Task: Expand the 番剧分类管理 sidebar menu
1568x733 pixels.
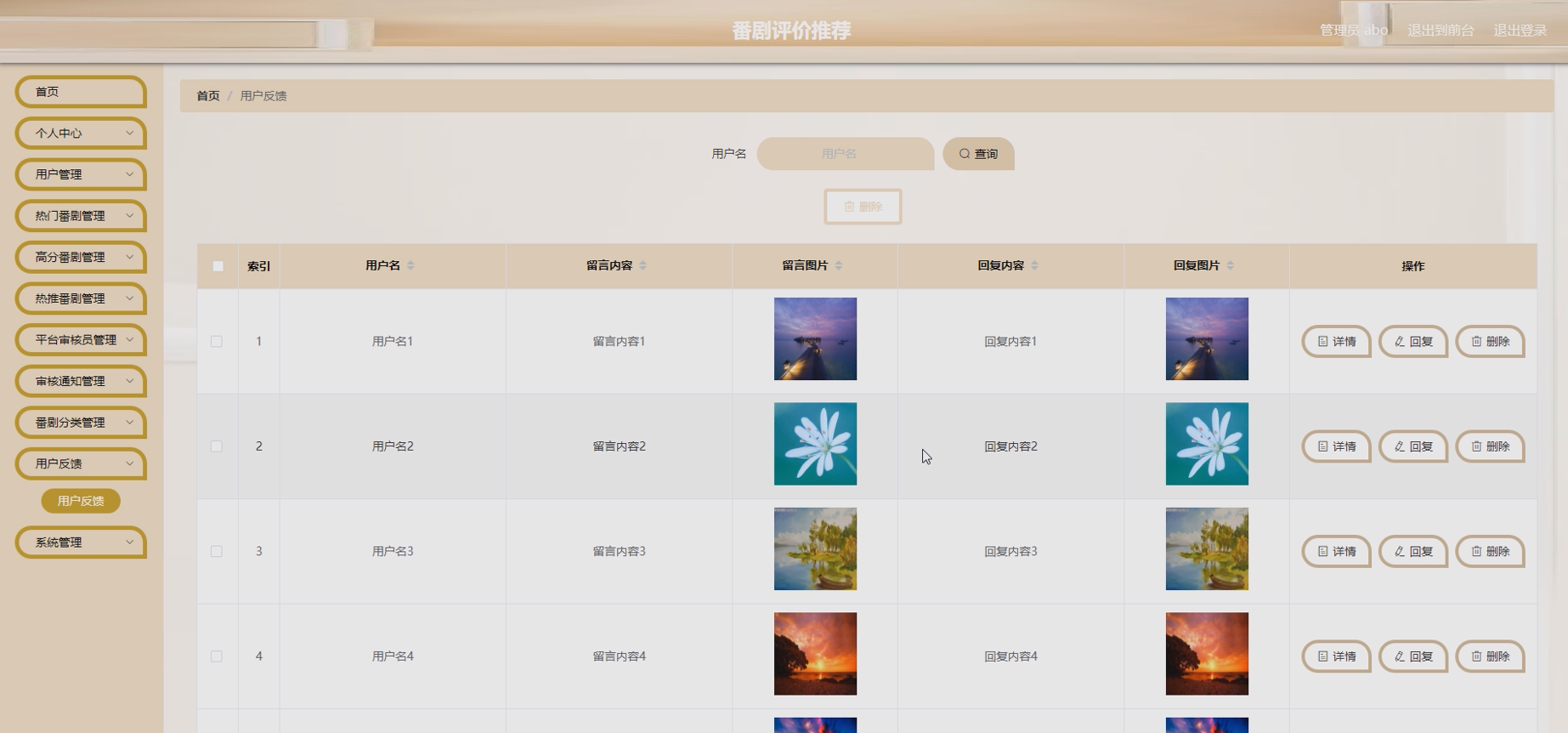Action: (81, 423)
